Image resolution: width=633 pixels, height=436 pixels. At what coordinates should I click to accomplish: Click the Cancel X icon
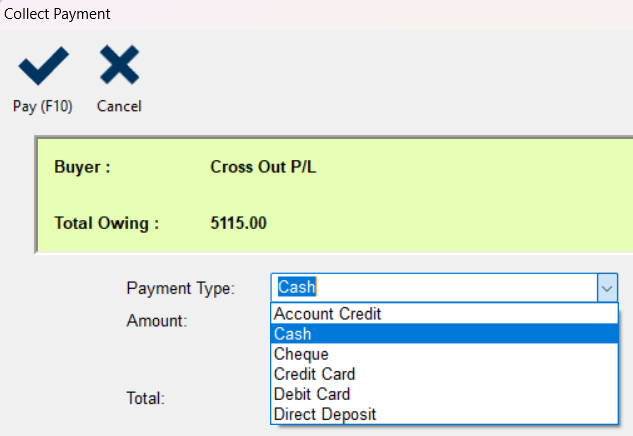(x=119, y=67)
